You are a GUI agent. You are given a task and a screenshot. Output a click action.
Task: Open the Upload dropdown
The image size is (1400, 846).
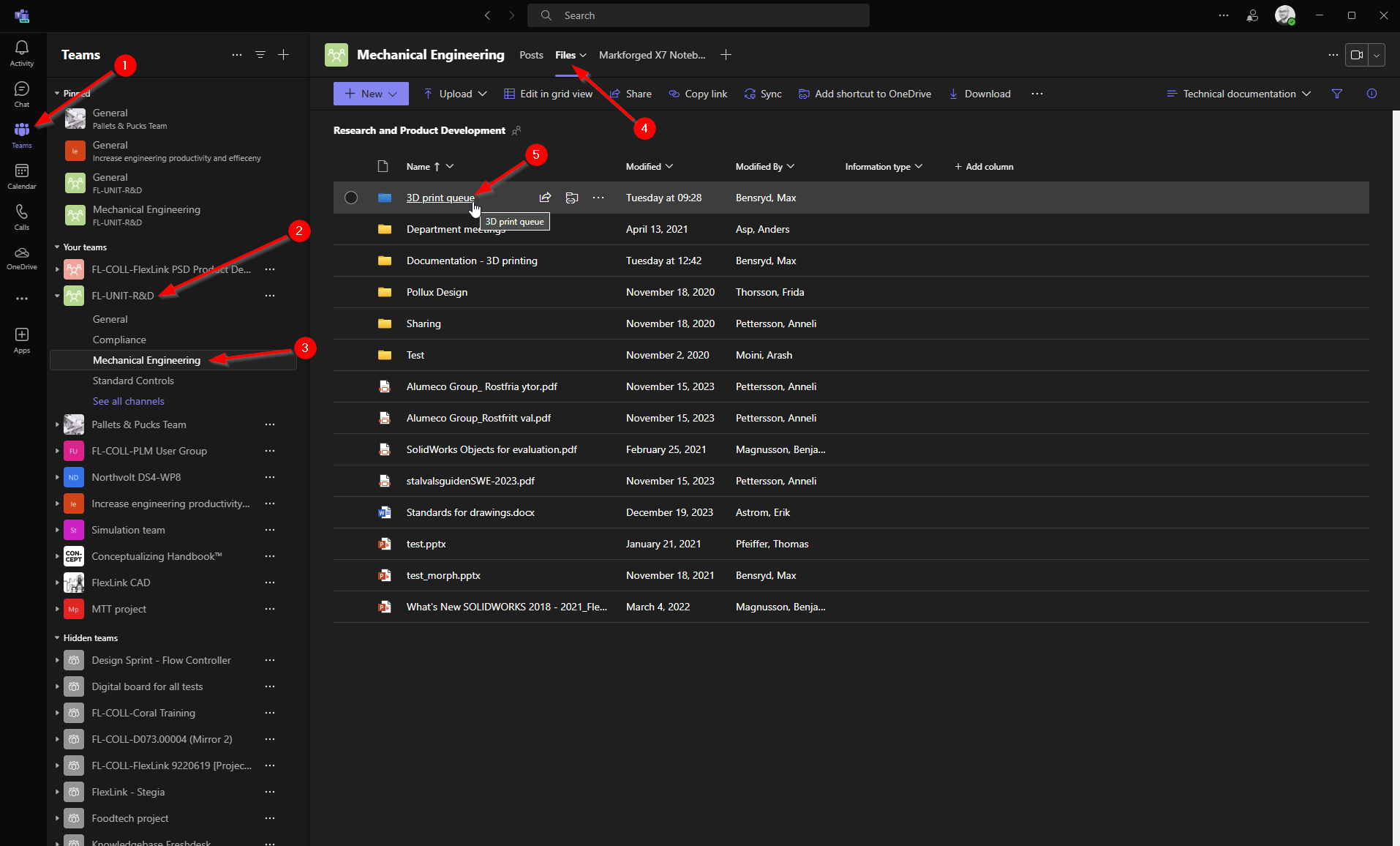coord(455,94)
